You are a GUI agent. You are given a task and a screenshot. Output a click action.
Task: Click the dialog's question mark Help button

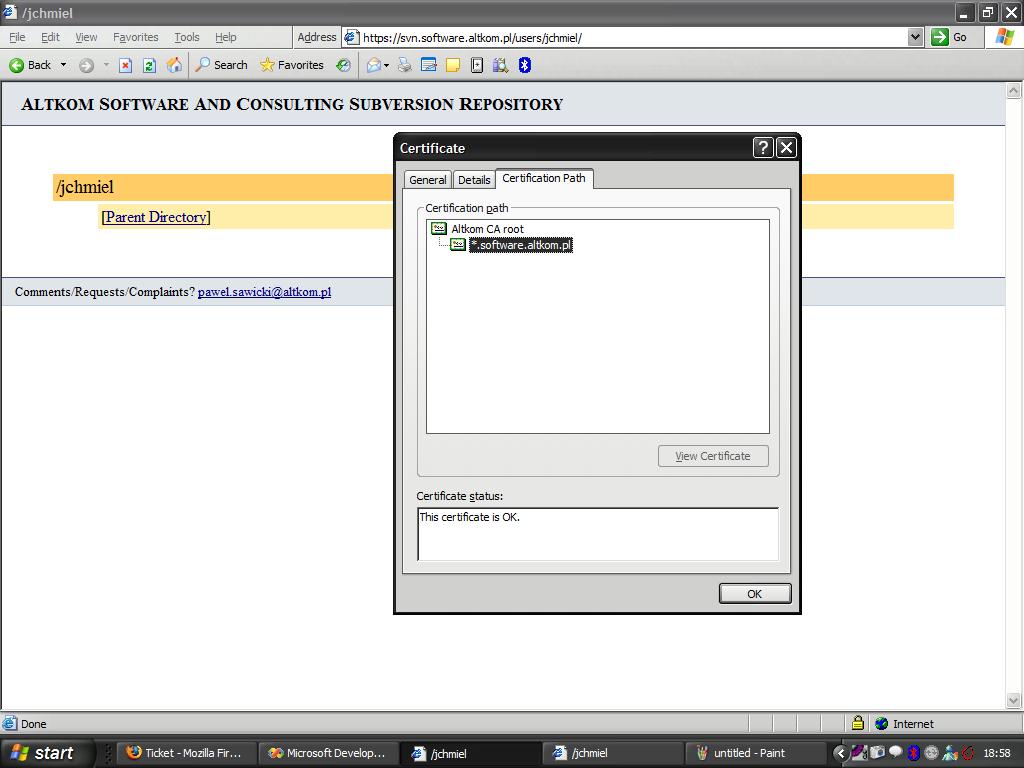[763, 148]
